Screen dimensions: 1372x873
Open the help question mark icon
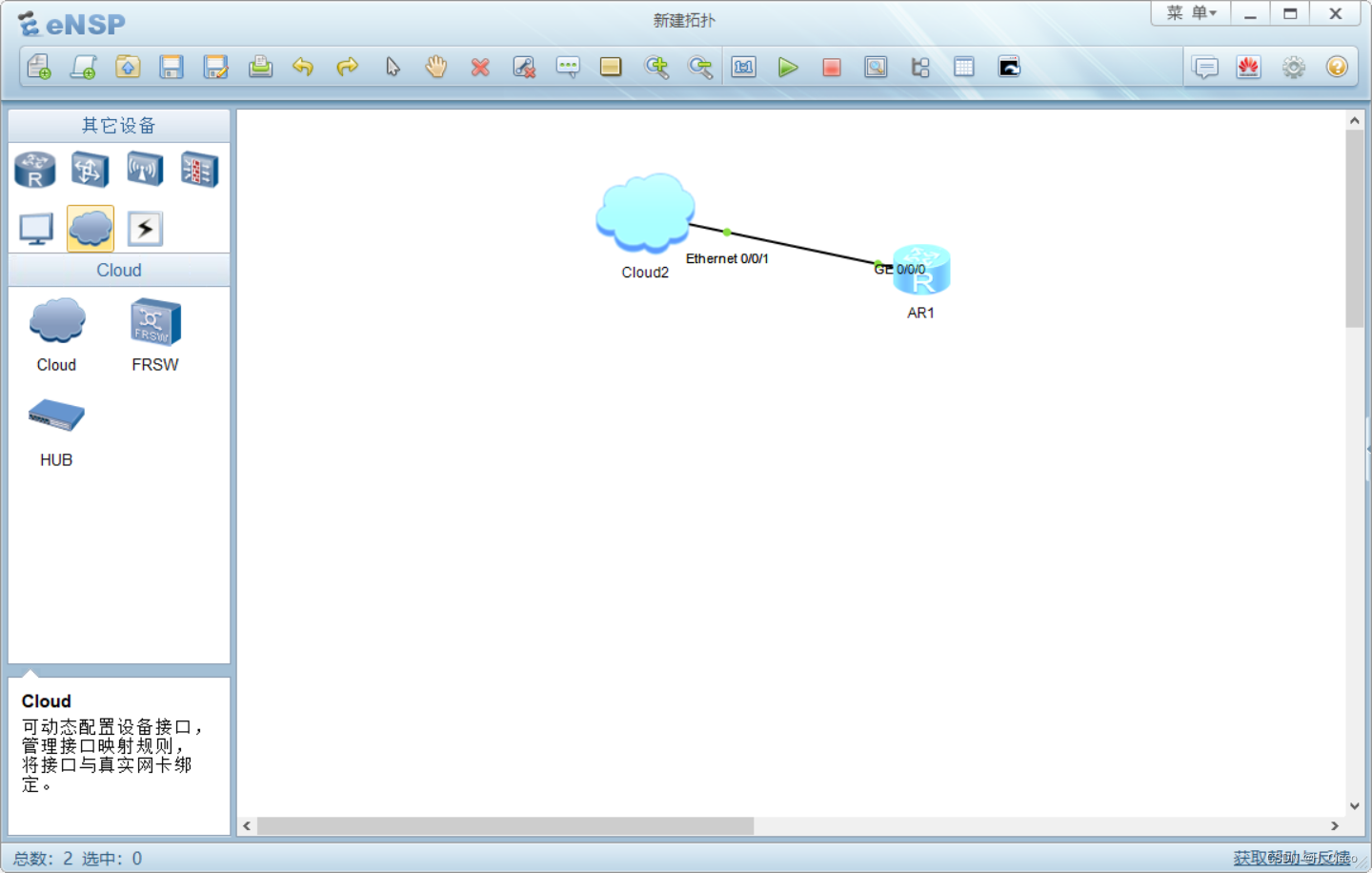tap(1337, 67)
